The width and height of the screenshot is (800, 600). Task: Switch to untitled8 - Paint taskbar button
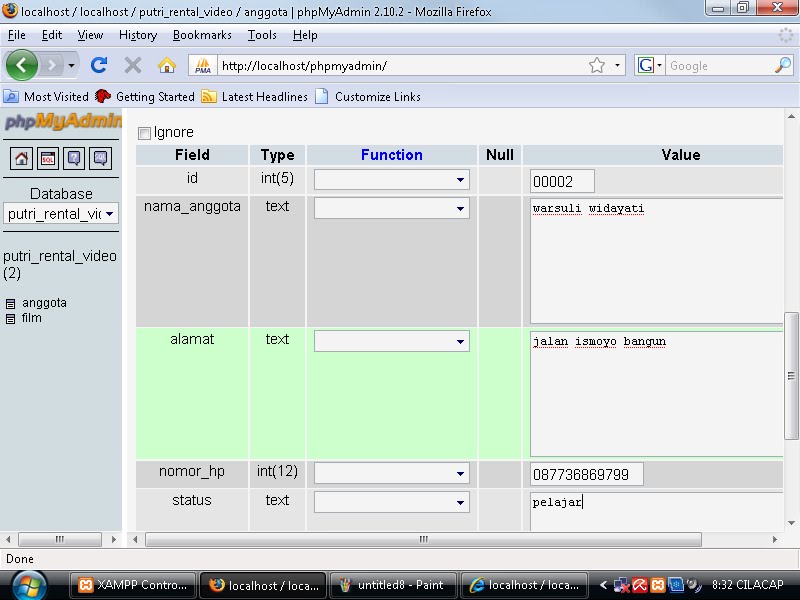[x=393, y=585]
